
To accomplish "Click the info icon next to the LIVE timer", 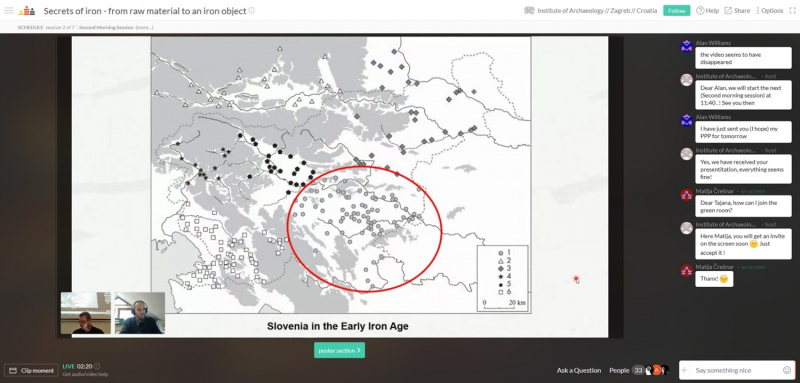I will click(97, 366).
